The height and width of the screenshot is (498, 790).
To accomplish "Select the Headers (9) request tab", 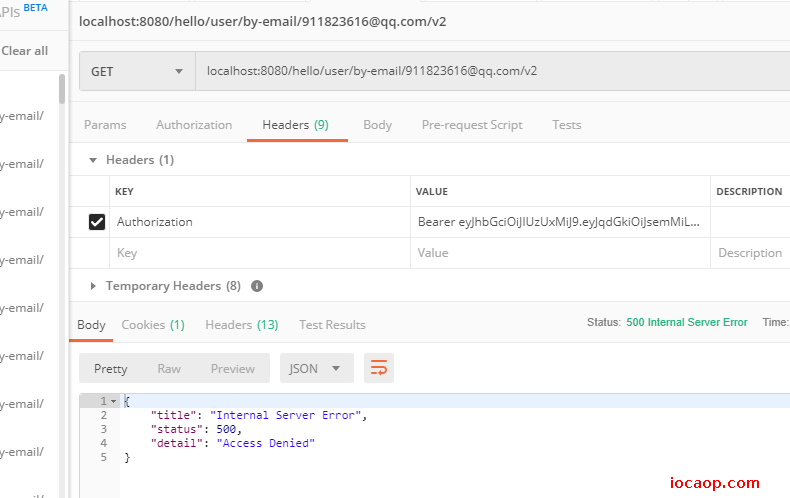I will click(296, 125).
